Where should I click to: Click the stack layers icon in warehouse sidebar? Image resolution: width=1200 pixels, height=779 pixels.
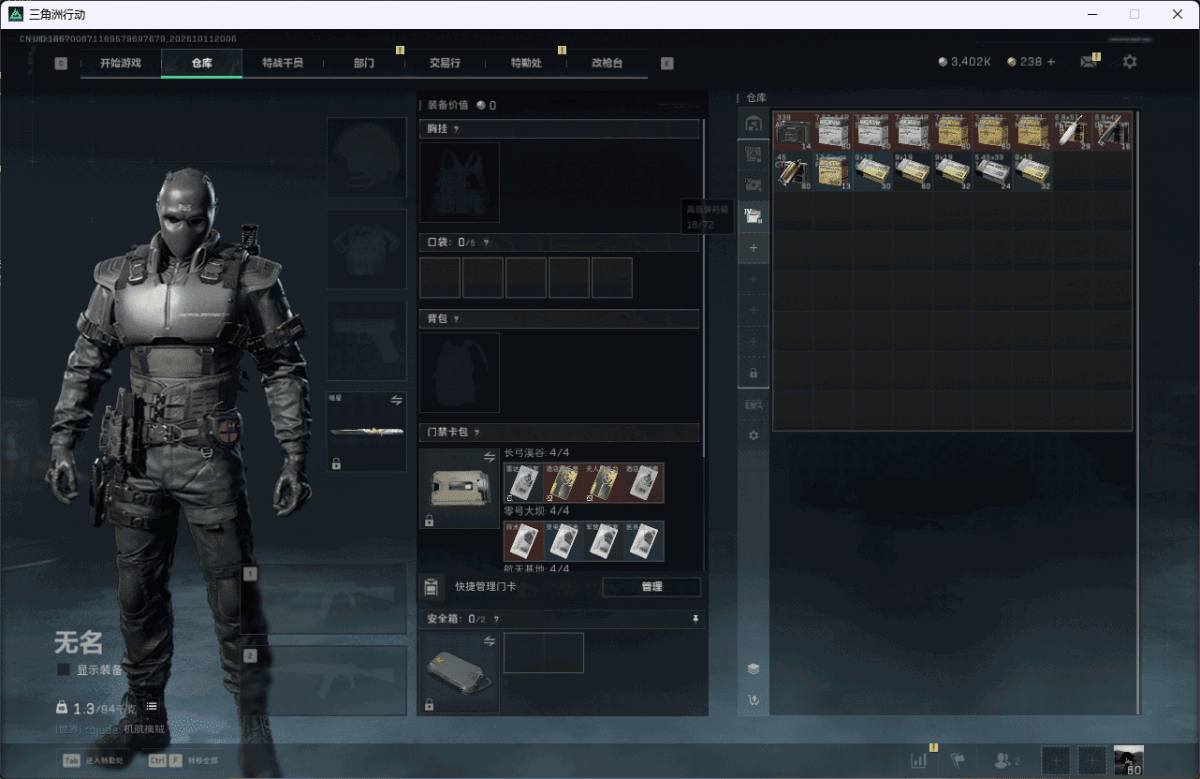pos(754,669)
